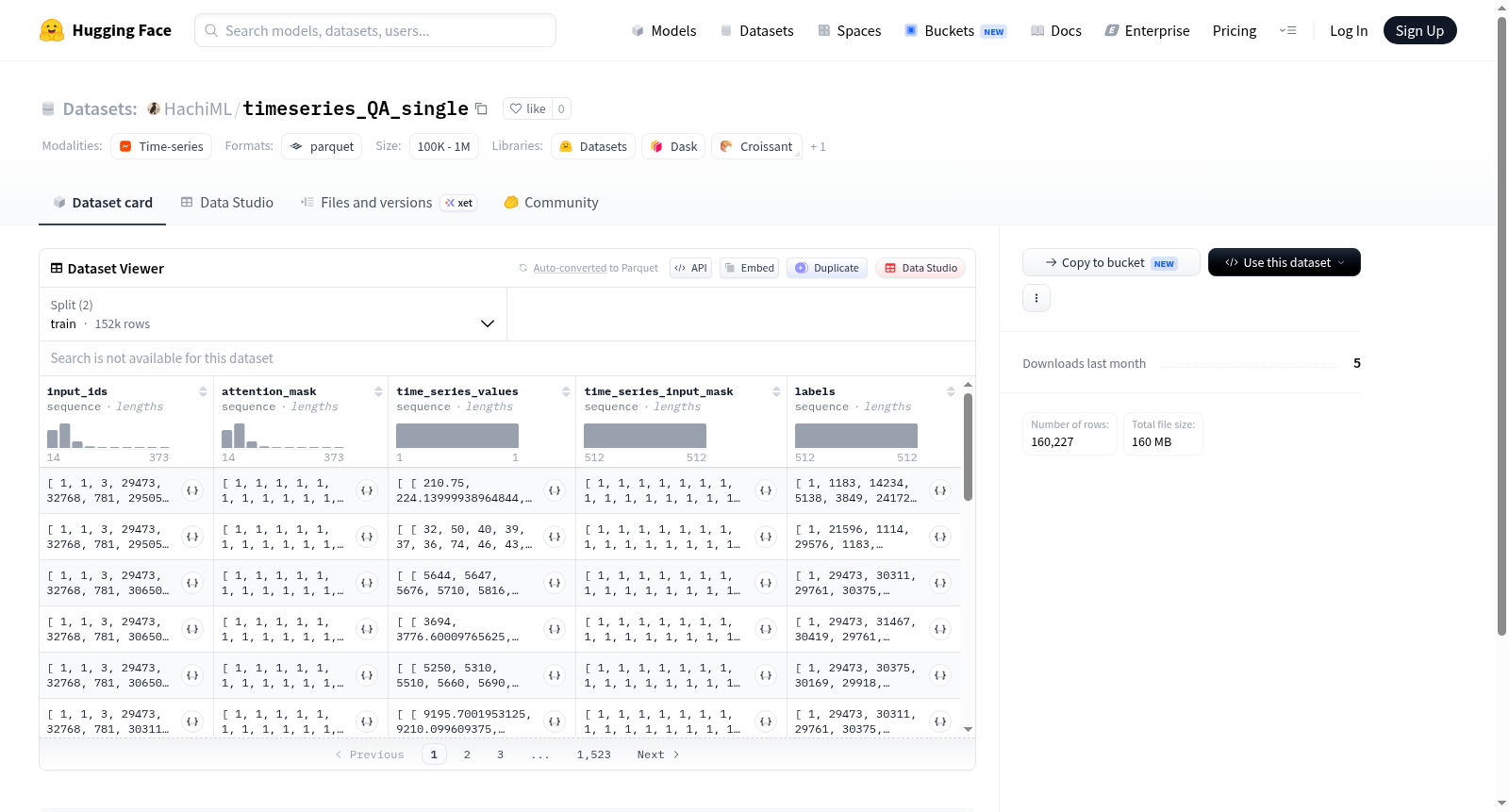Expand labels cell beginning 1, 21596

coord(940,537)
